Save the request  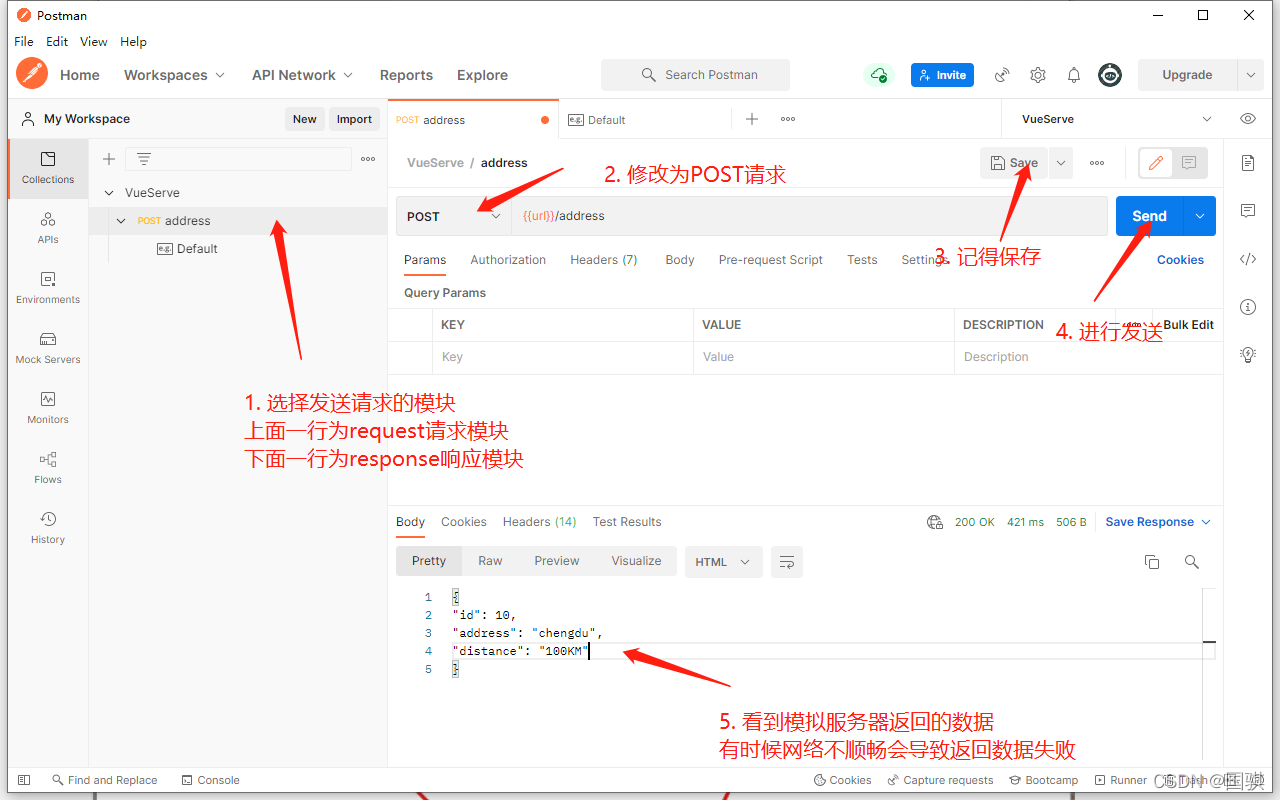1014,163
